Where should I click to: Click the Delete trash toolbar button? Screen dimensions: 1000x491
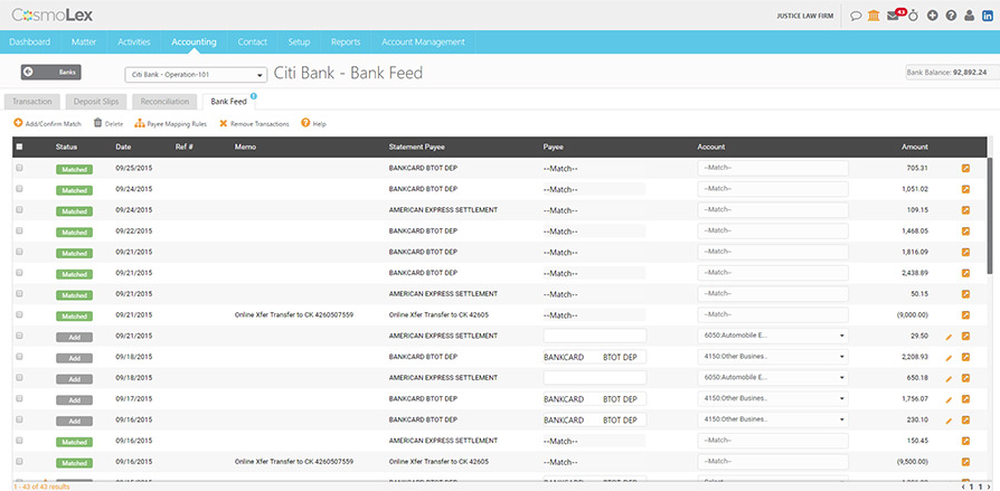point(108,124)
